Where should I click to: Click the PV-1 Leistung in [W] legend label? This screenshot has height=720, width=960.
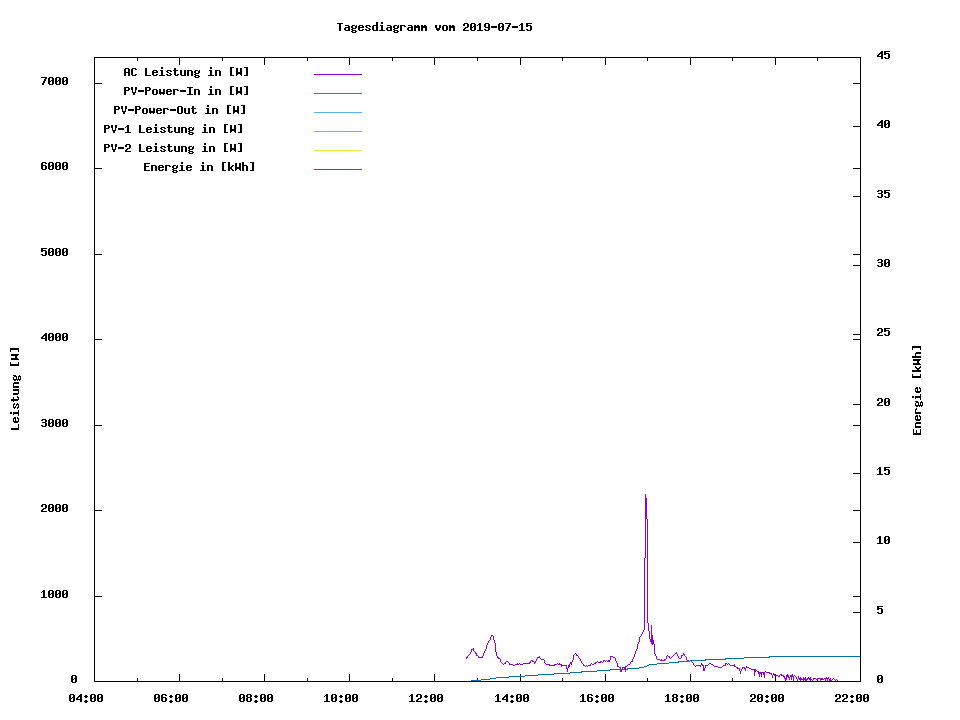[x=173, y=129]
